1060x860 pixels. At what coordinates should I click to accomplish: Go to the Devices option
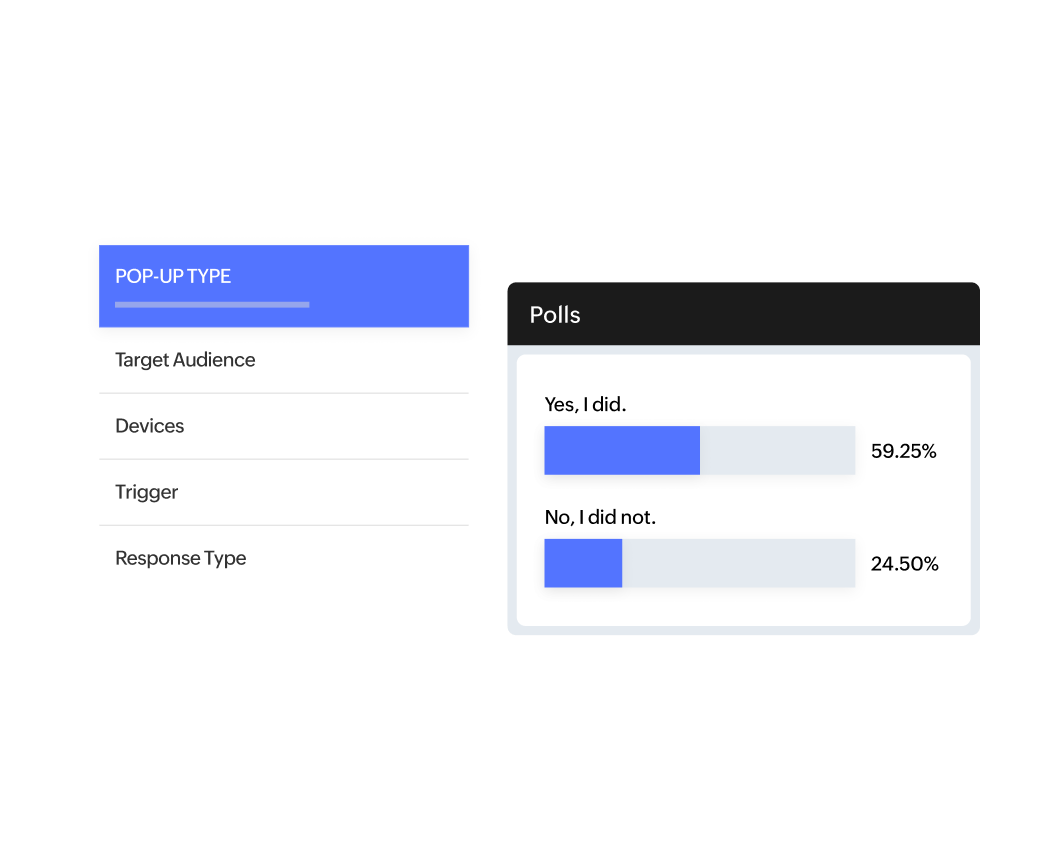(x=150, y=426)
